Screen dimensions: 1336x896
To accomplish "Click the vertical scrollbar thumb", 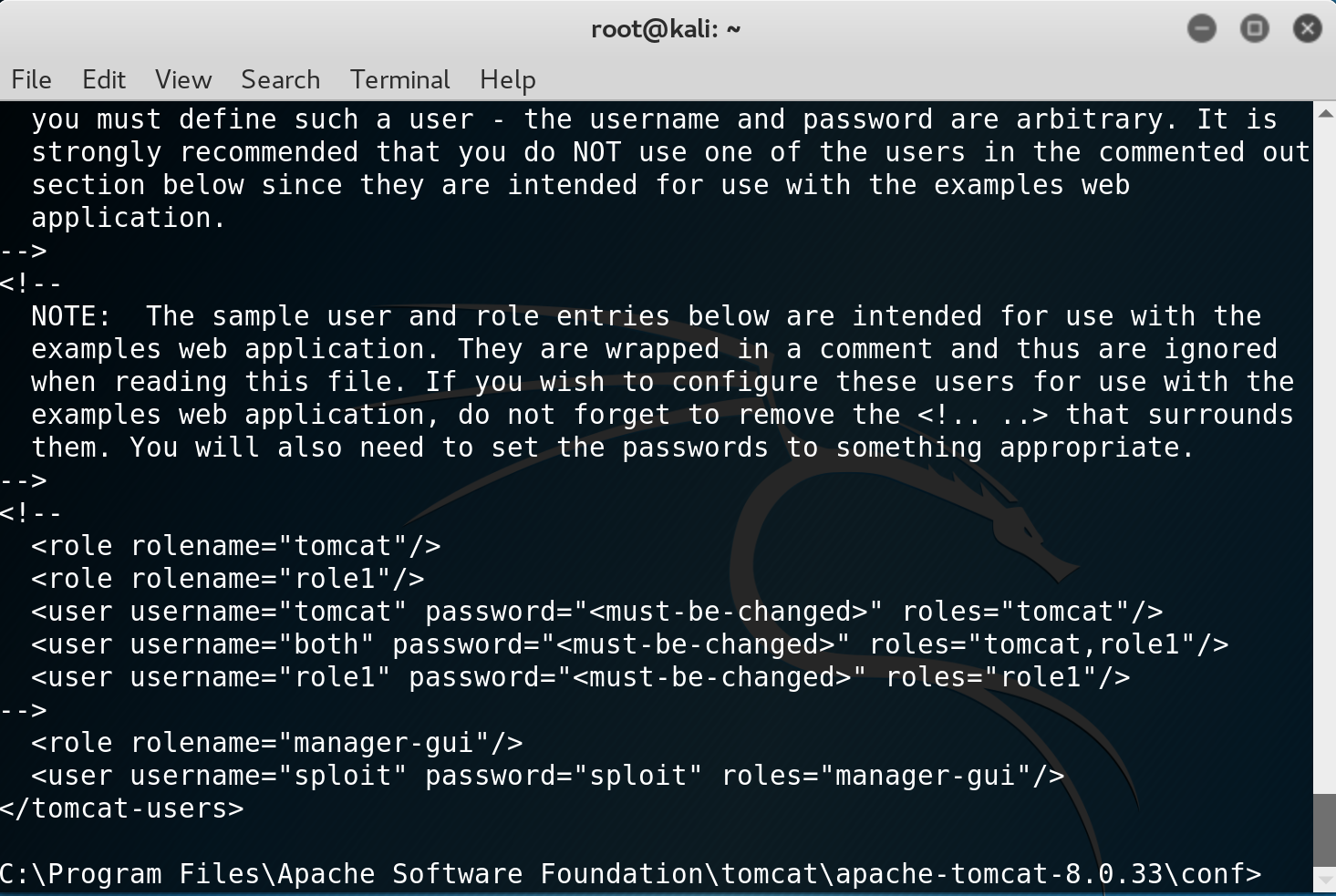I will (1325, 830).
